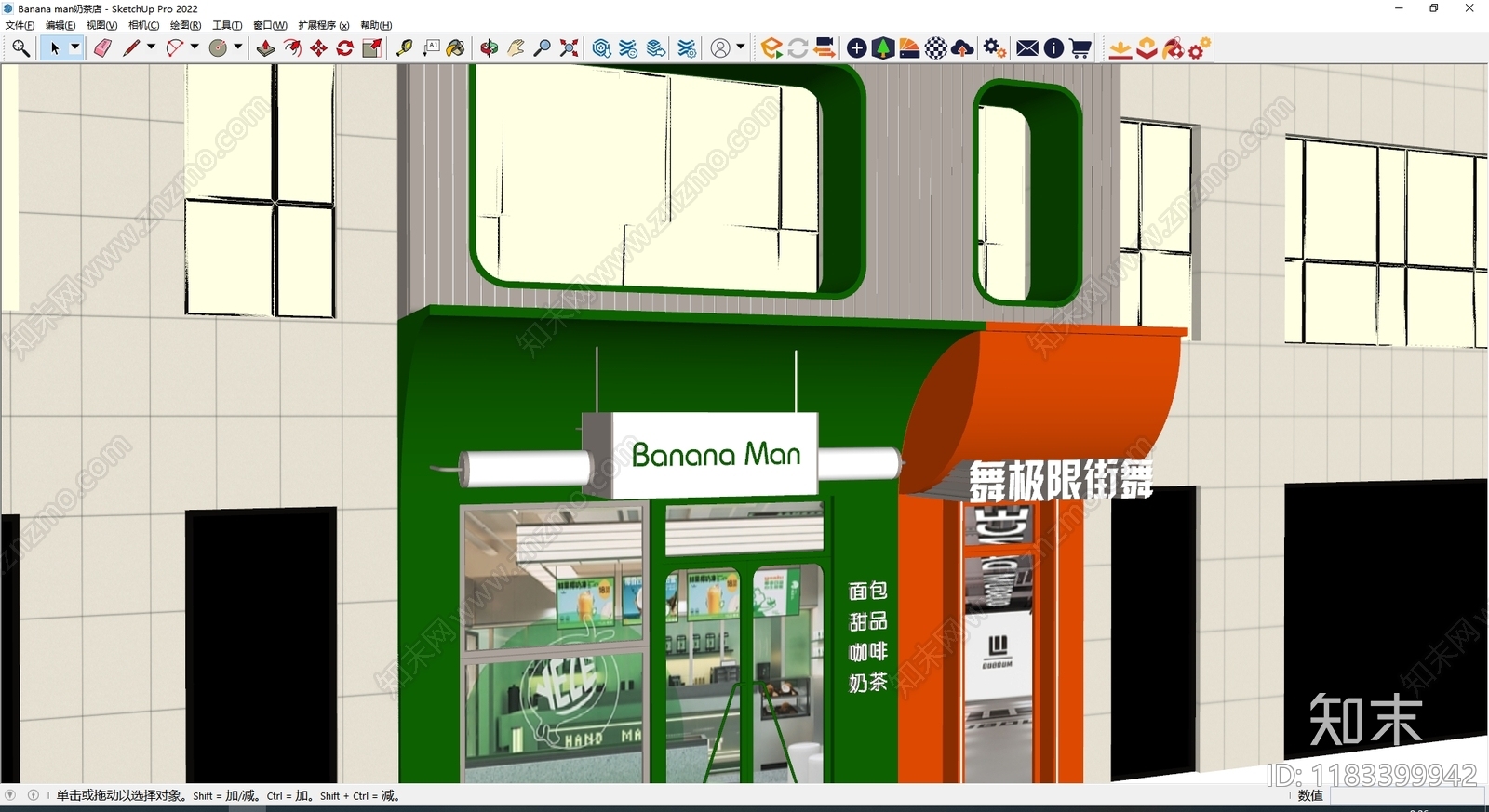The image size is (1489, 812).
Task: Open Enscape asset library tree icon
Action: (x=883, y=48)
